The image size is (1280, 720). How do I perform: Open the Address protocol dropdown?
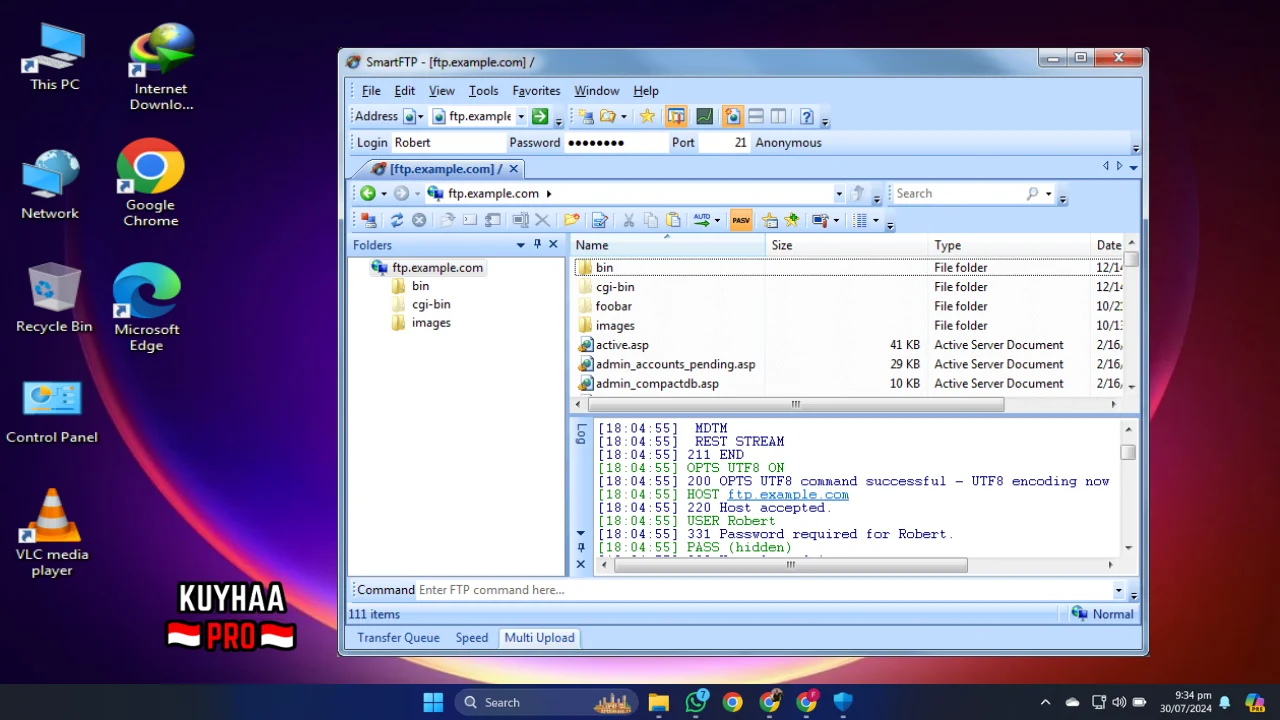click(420, 117)
